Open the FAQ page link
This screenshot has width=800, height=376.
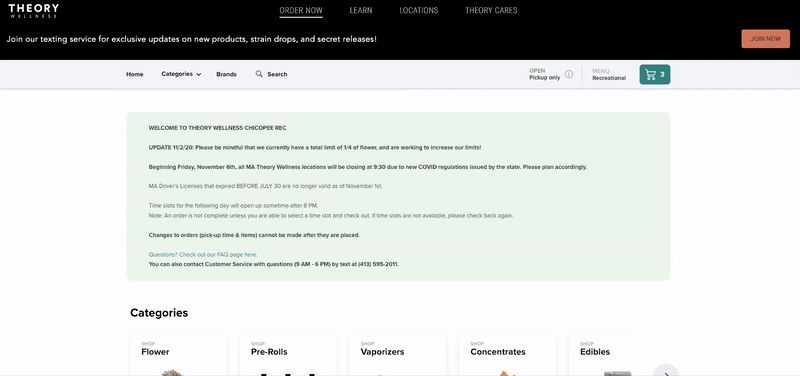[x=203, y=254]
